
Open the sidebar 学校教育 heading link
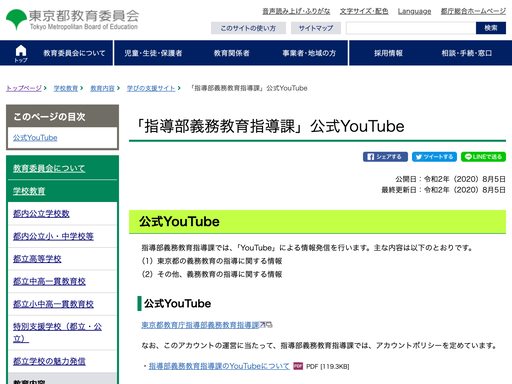tap(29, 191)
